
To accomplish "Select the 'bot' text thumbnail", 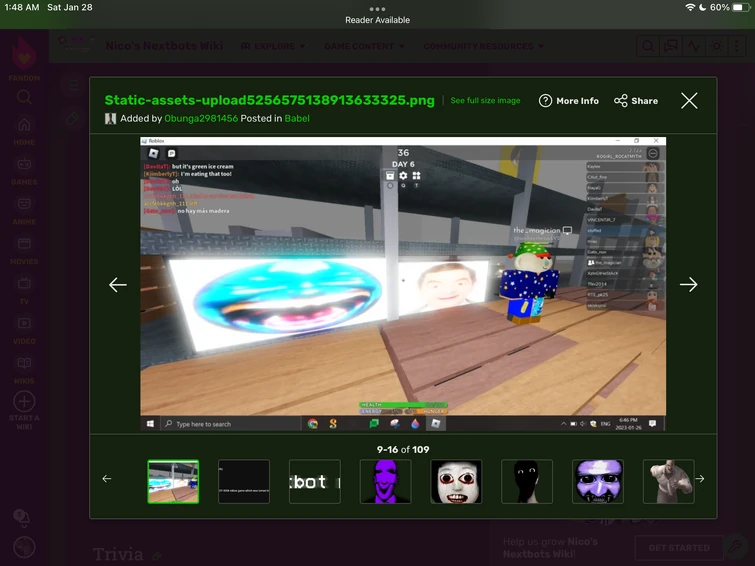I will 315,481.
